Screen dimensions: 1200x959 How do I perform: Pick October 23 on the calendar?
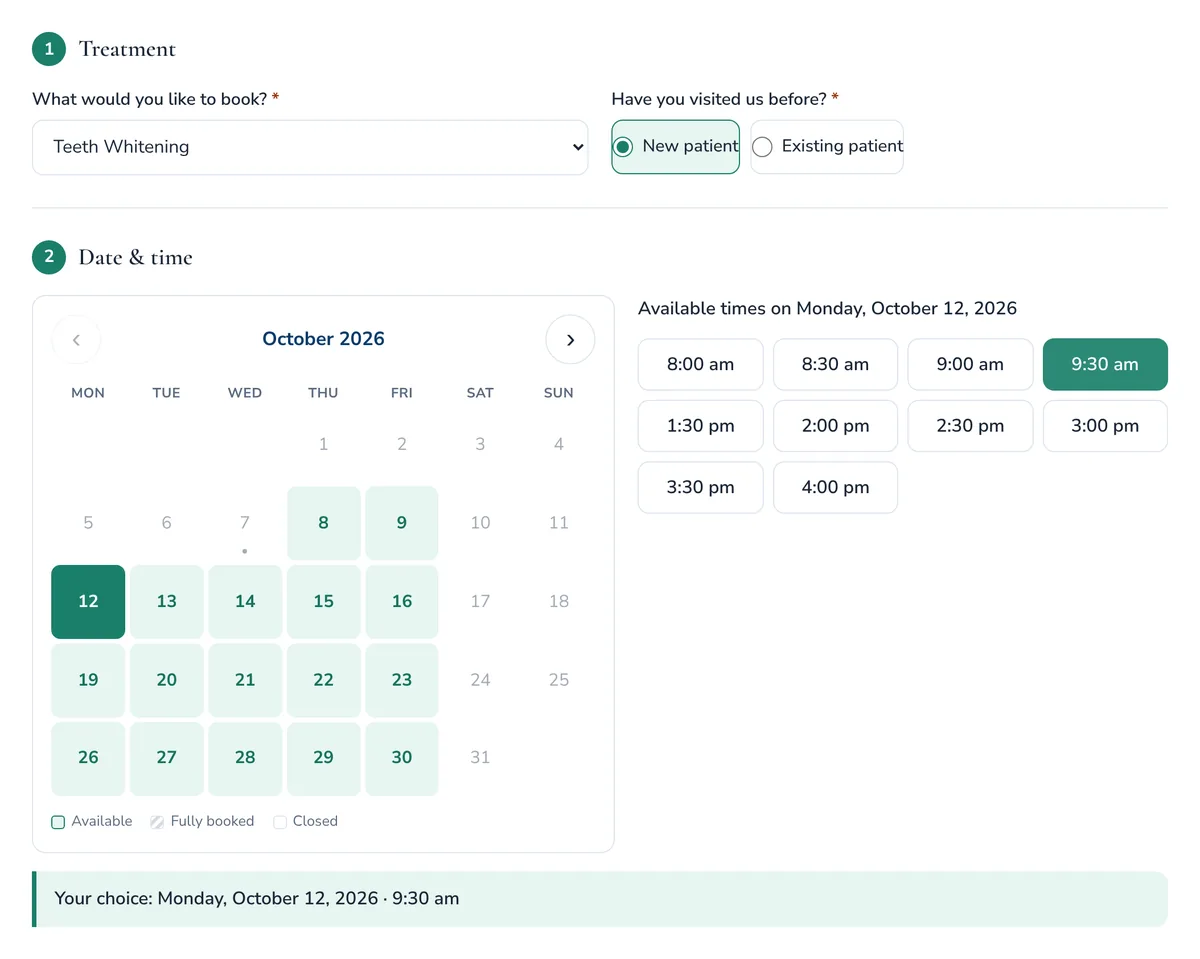(x=402, y=680)
